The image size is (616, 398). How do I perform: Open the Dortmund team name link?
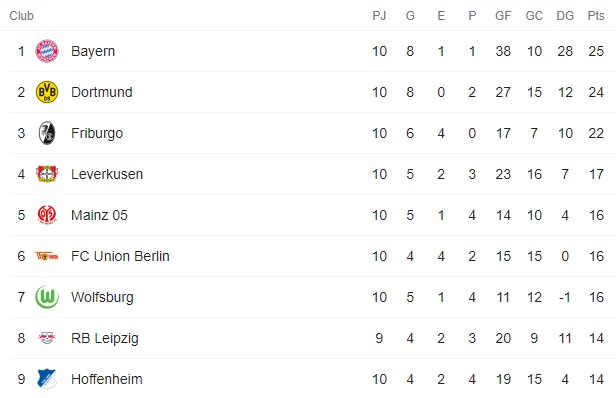point(101,92)
